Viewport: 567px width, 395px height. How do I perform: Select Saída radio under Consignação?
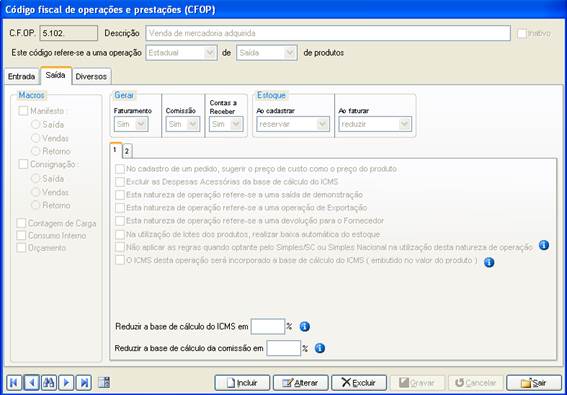pos(35,179)
